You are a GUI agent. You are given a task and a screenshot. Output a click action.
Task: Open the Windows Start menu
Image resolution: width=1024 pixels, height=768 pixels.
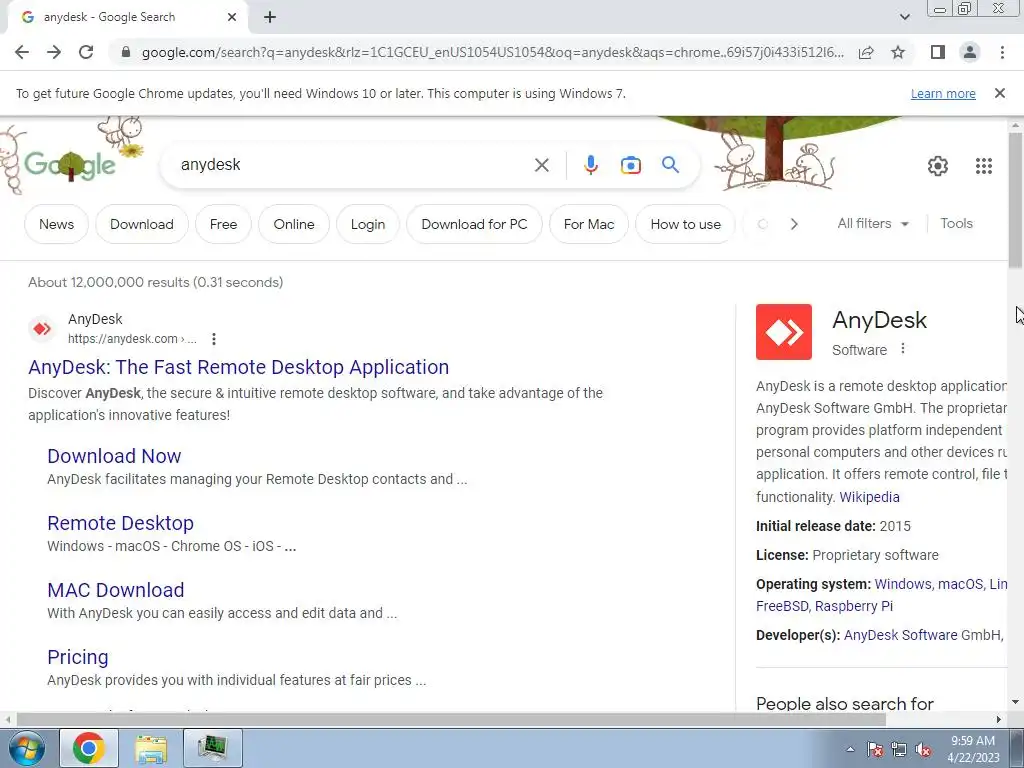coord(26,748)
